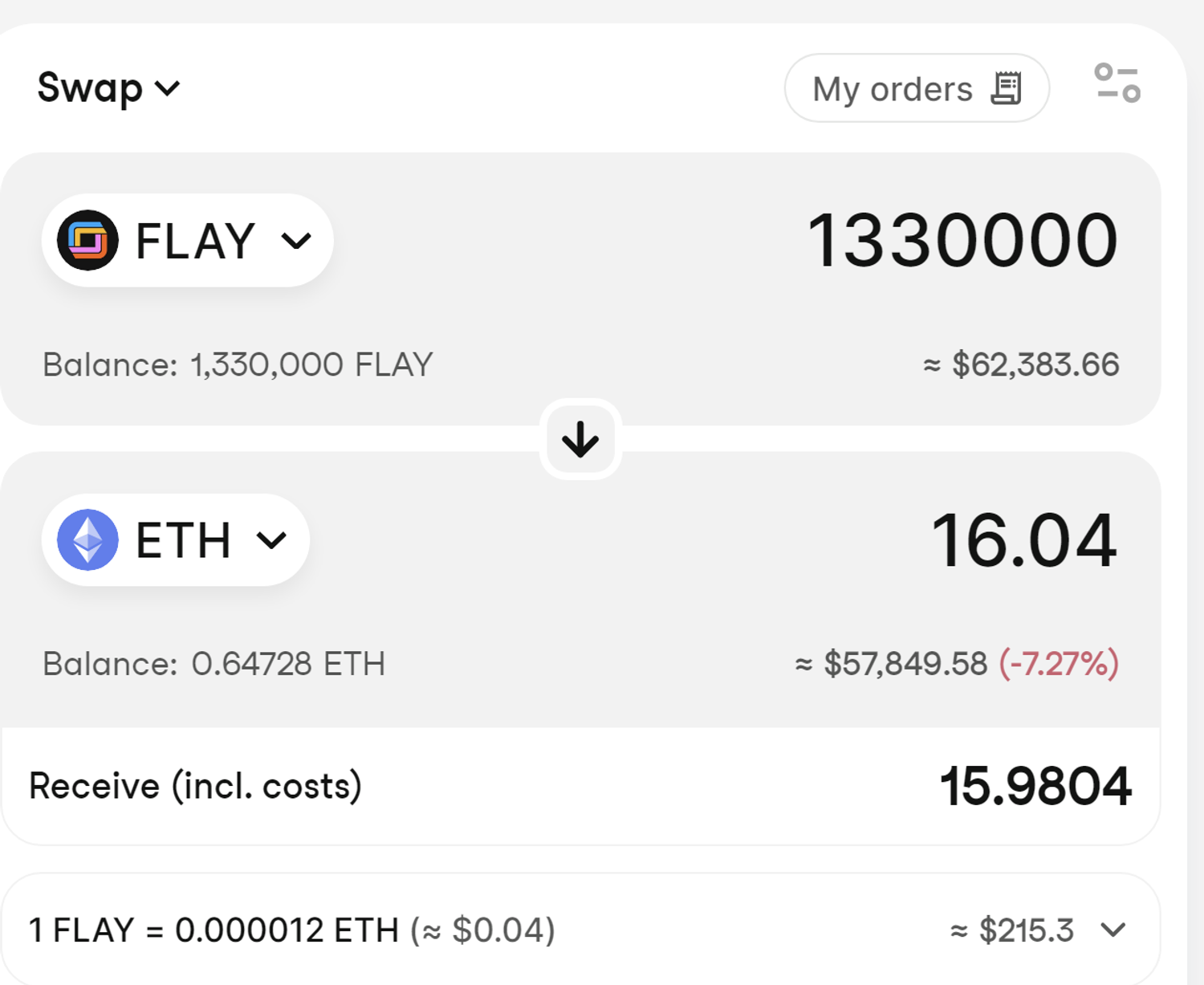Expand rate details chevron beside $215.3

[1113, 930]
